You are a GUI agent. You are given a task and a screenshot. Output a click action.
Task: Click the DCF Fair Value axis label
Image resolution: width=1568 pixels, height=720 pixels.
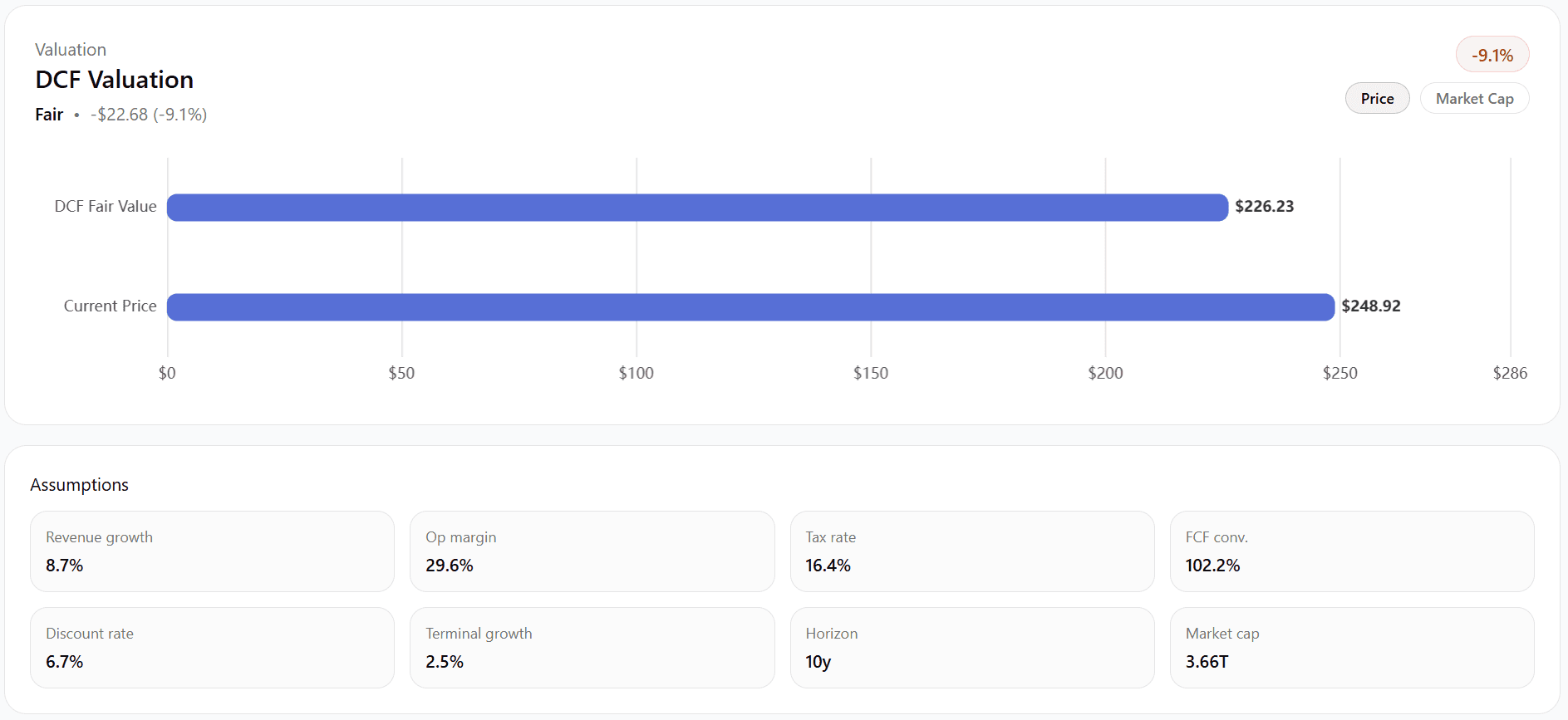[106, 207]
